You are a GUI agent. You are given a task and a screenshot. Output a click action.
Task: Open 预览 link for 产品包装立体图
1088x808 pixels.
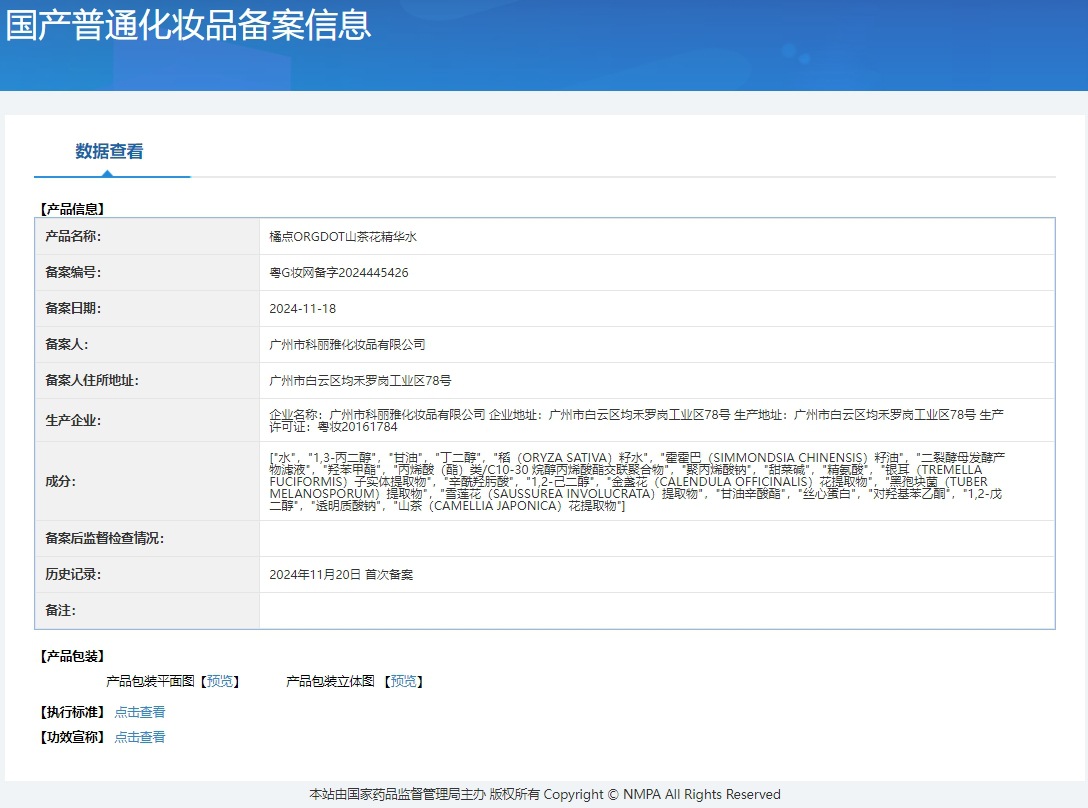click(404, 681)
